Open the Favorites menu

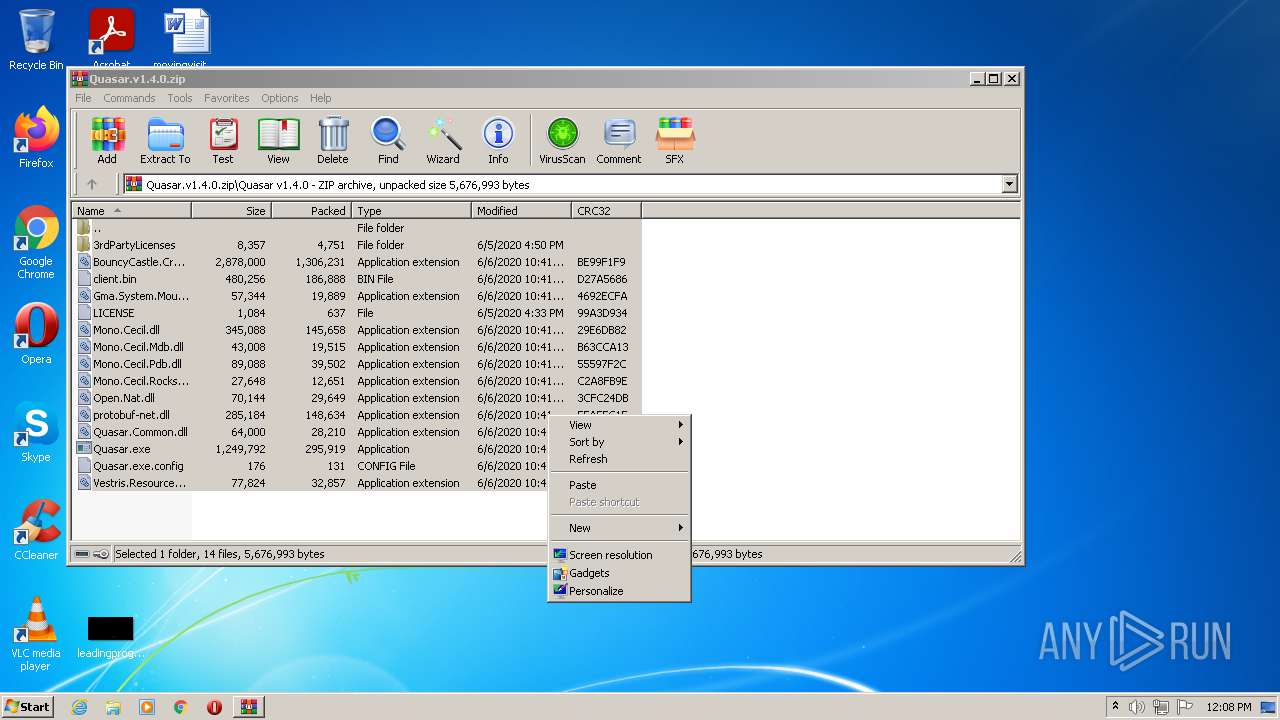(227, 98)
